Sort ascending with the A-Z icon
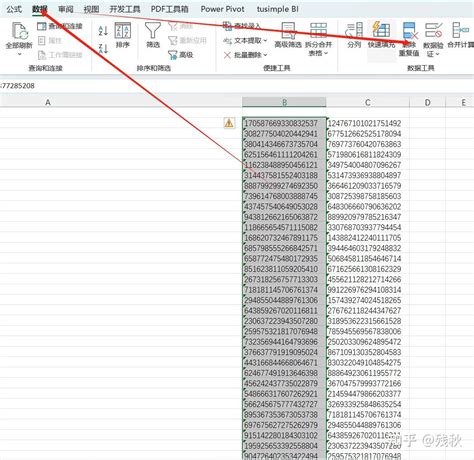Viewport: 474px width, 460px height. point(103,31)
